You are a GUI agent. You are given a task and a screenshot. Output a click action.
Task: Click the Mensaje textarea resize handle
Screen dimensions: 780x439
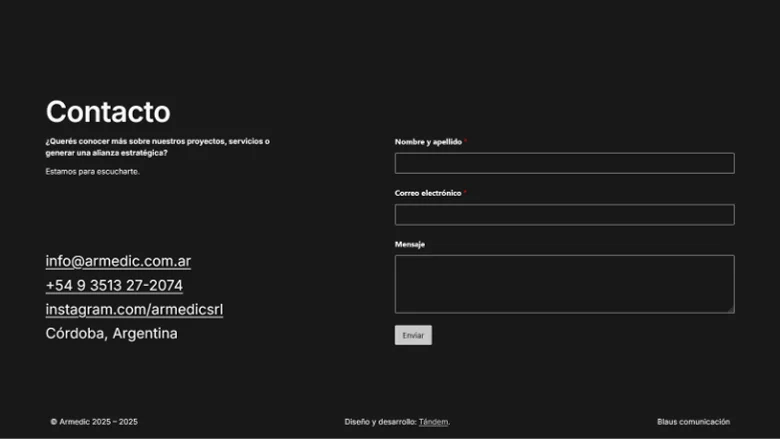730,309
